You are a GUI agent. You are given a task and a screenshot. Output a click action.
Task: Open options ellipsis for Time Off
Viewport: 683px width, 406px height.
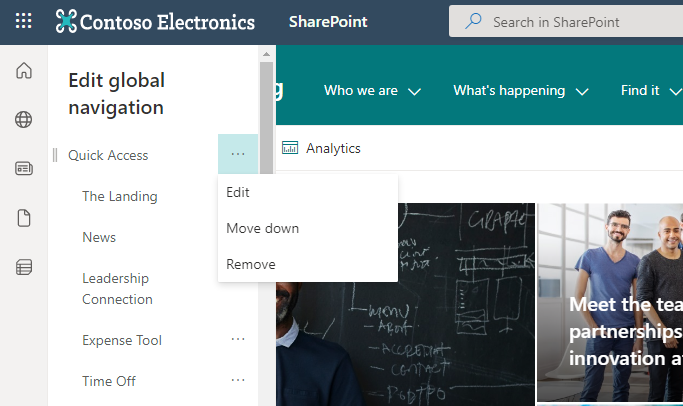pos(238,381)
